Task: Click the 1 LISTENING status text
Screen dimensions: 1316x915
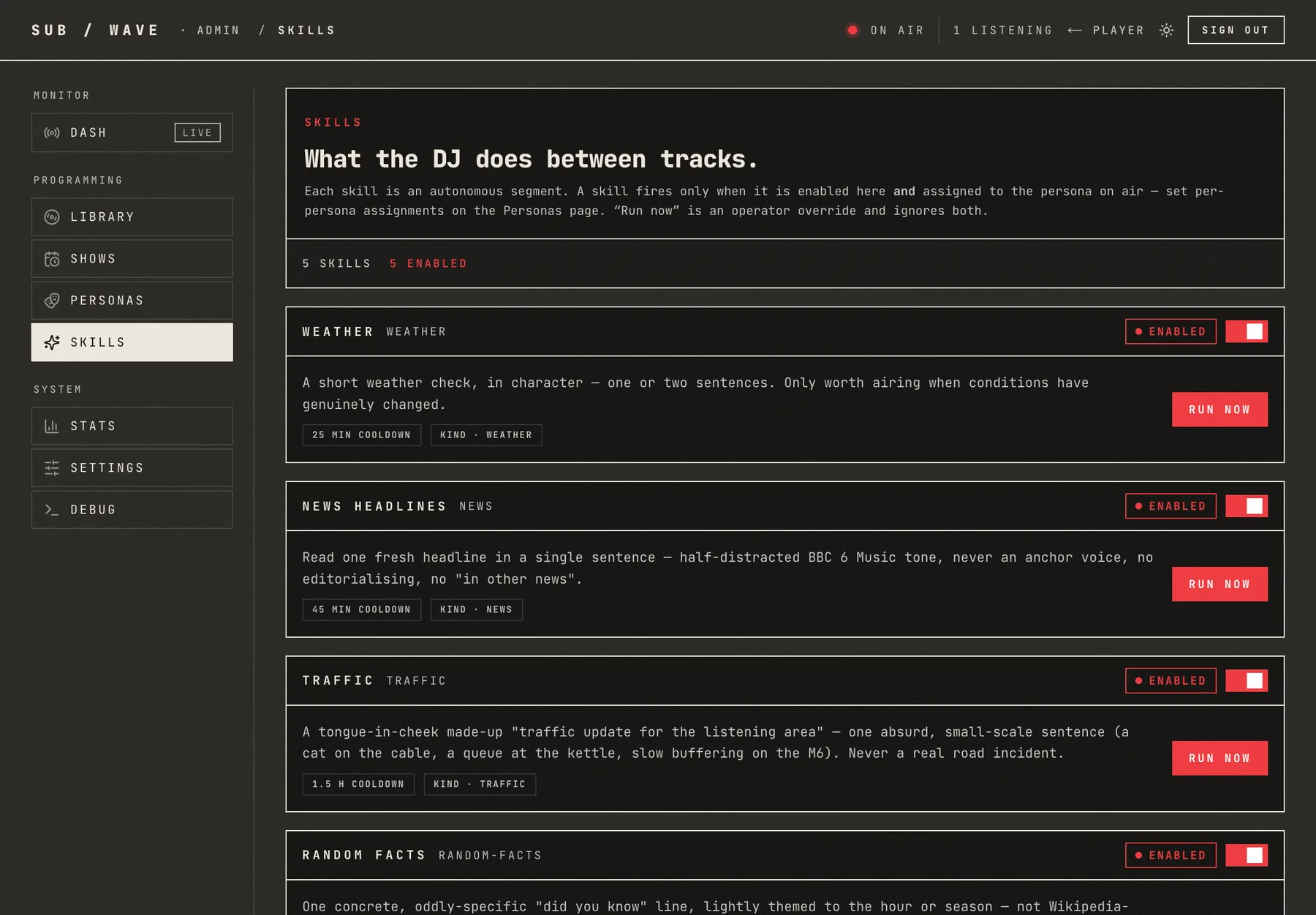Action: tap(1002, 30)
